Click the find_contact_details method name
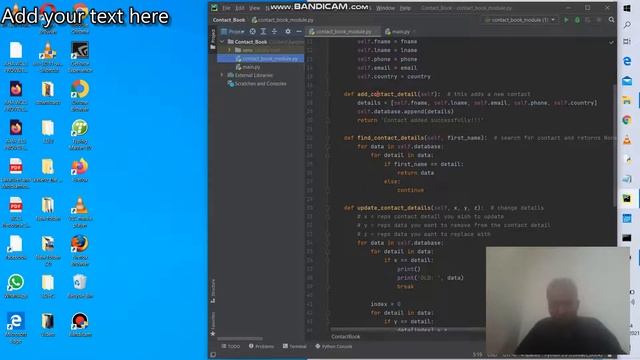 (391, 138)
